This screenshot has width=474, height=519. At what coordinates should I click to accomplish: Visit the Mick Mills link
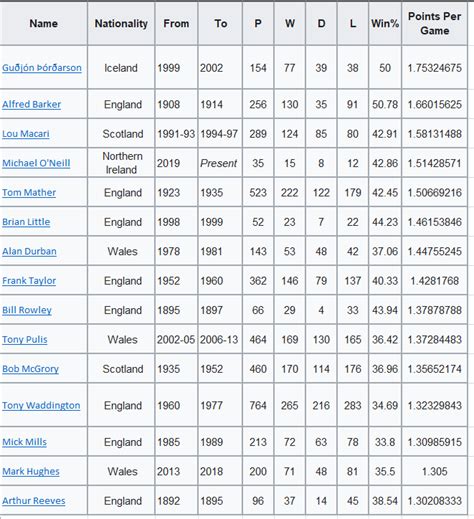pyautogui.click(x=24, y=442)
